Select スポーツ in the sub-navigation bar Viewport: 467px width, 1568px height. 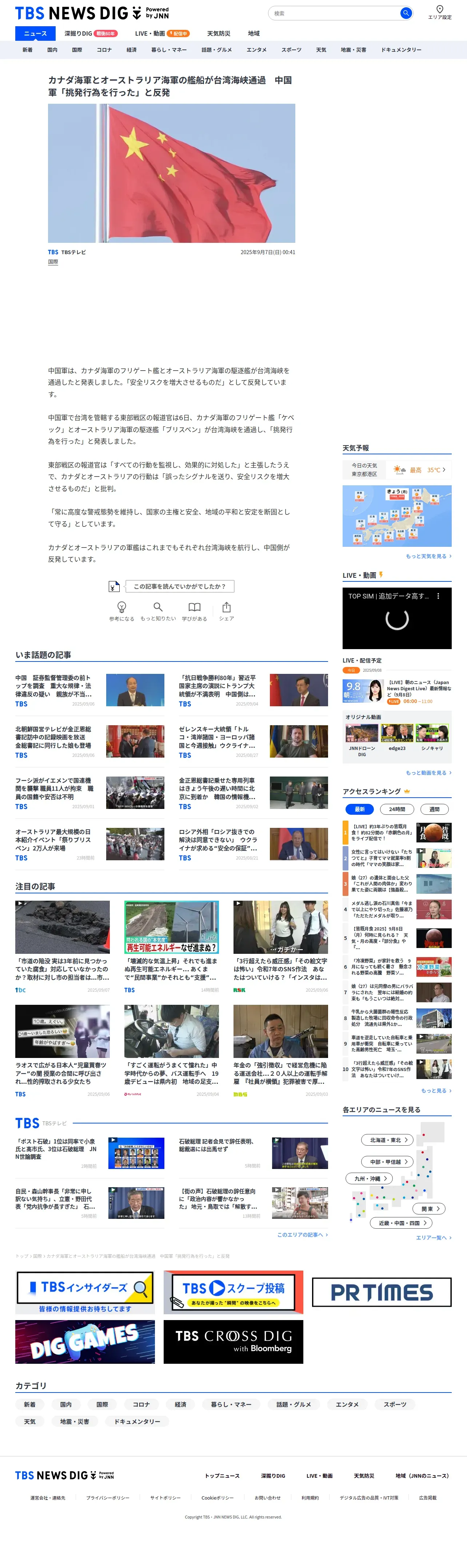291,50
